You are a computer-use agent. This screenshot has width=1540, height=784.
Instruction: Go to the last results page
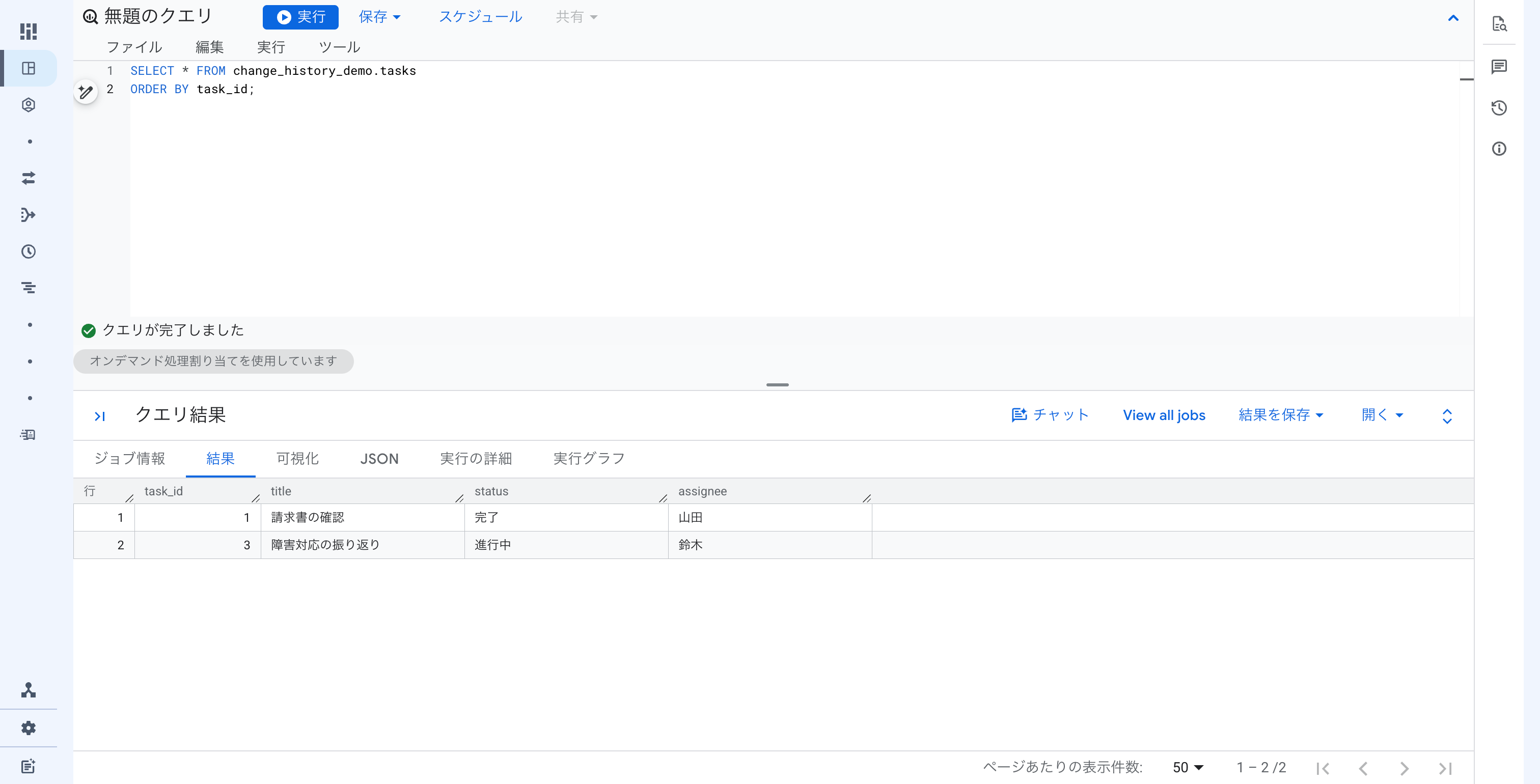coord(1446,768)
